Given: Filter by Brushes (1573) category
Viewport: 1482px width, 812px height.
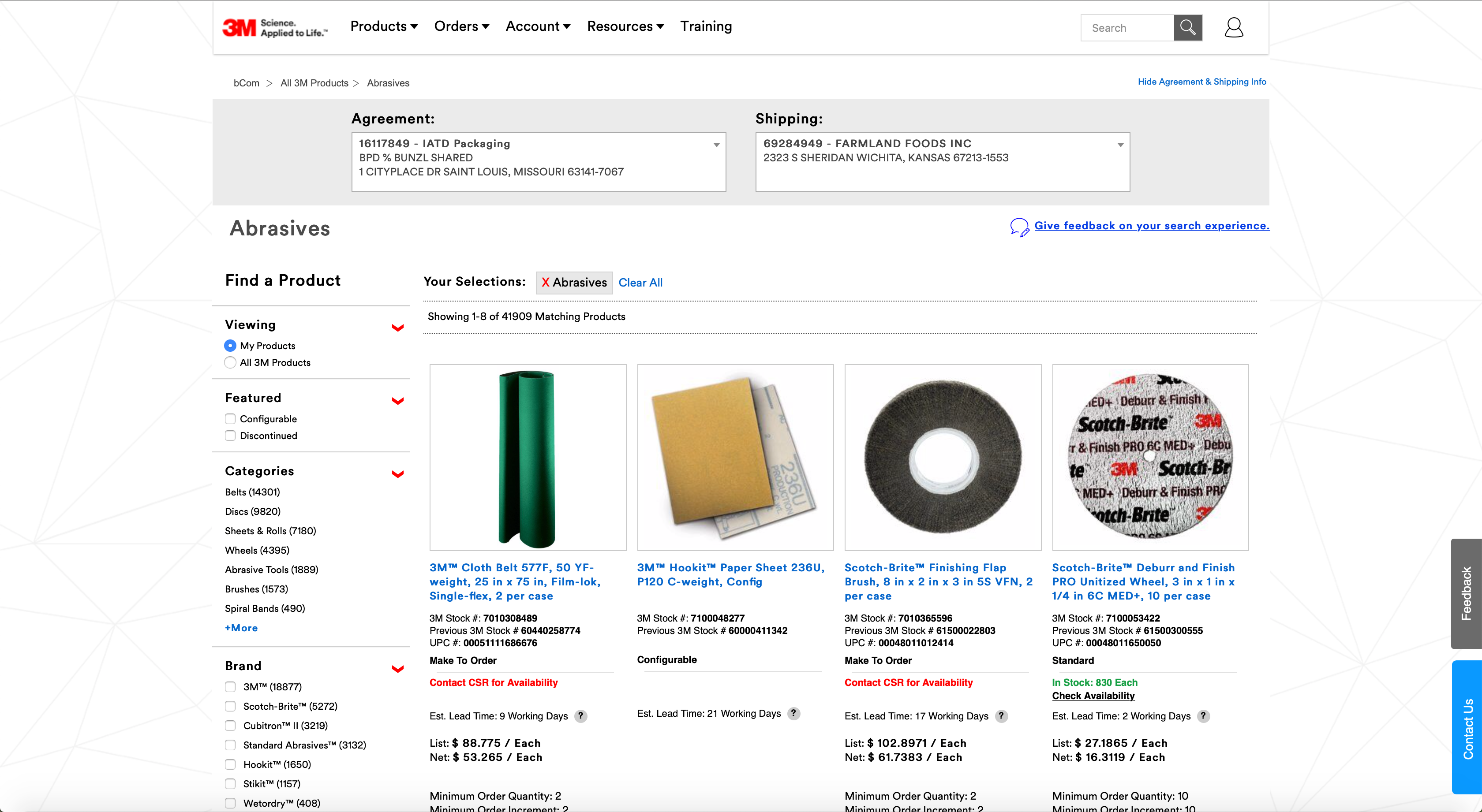Looking at the screenshot, I should pos(257,589).
